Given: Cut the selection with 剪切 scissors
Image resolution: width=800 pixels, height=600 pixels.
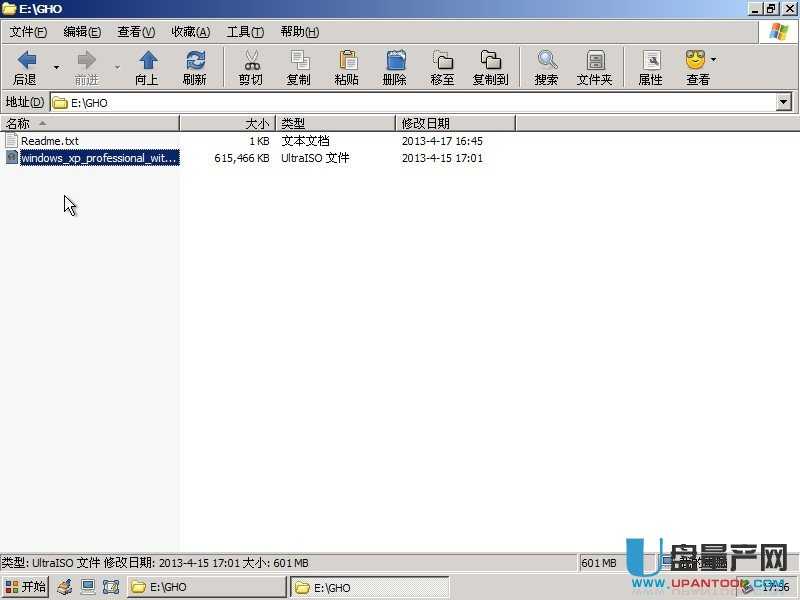Looking at the screenshot, I should [251, 68].
